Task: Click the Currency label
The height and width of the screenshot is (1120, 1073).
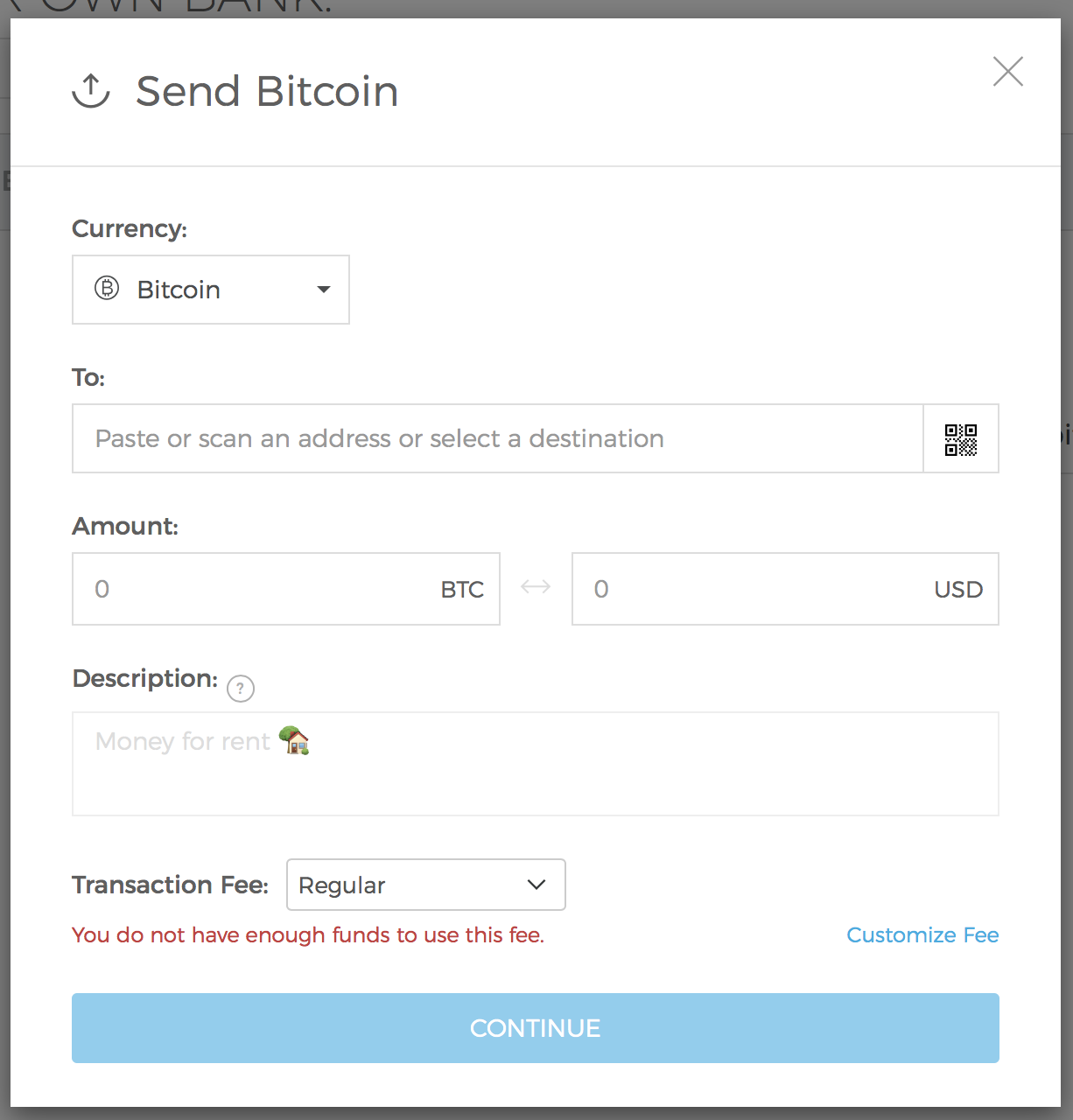Action: (x=130, y=229)
